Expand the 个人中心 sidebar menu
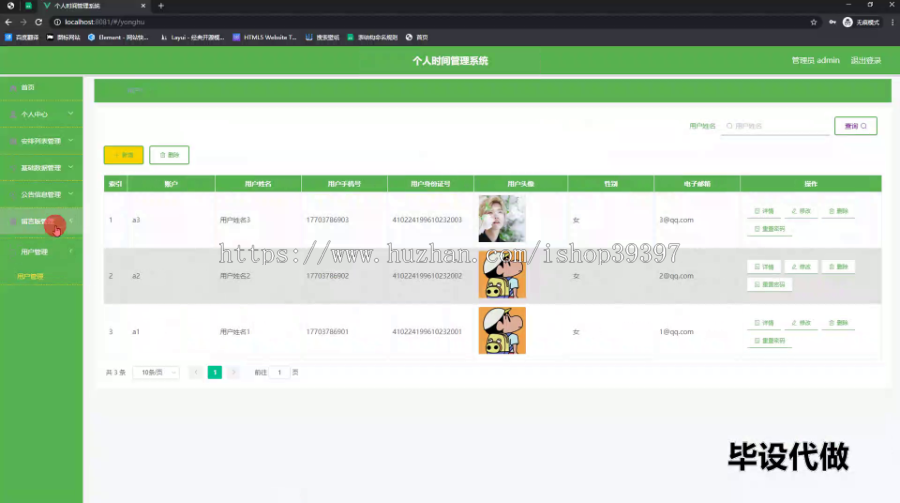The image size is (900, 503). 41,114
